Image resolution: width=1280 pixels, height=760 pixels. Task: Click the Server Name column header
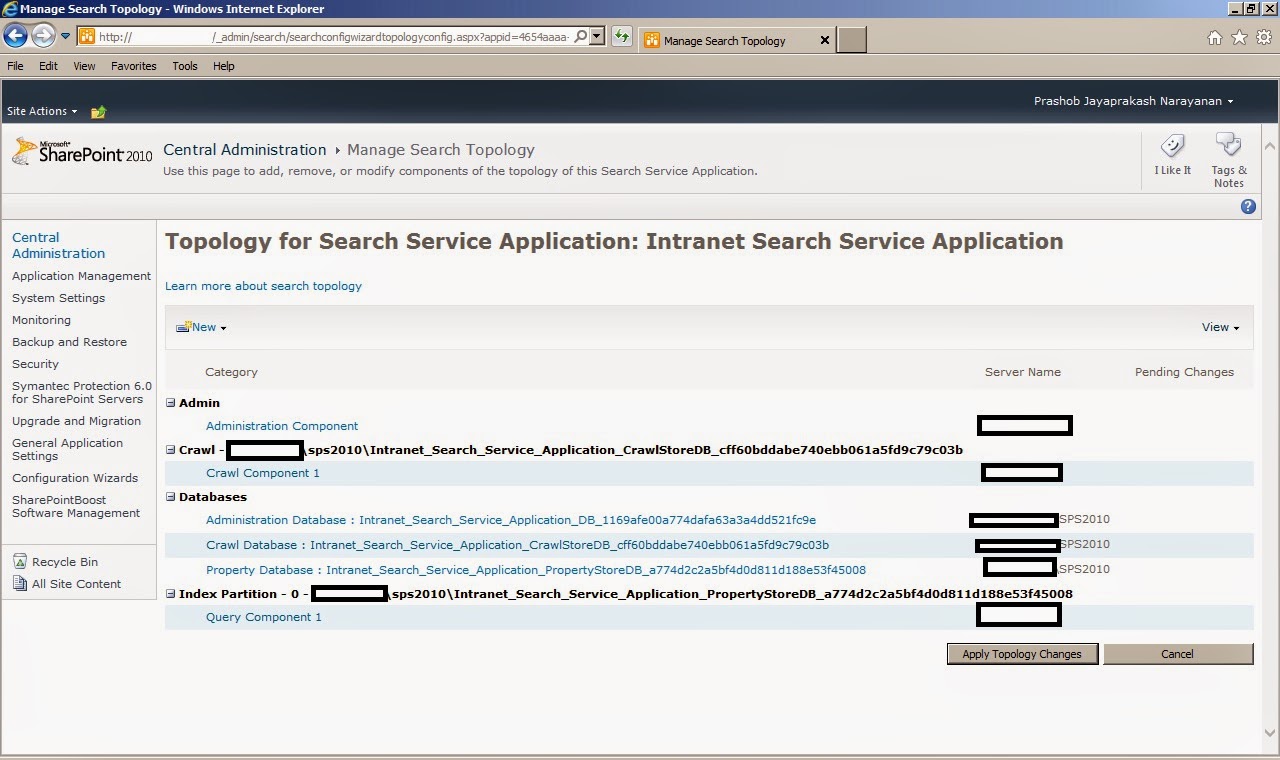click(1023, 372)
